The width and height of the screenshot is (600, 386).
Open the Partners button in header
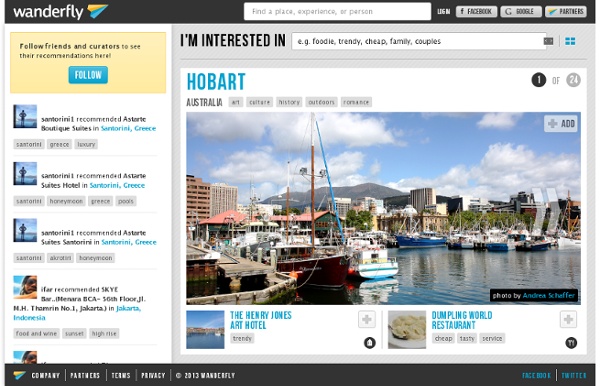click(x=566, y=11)
